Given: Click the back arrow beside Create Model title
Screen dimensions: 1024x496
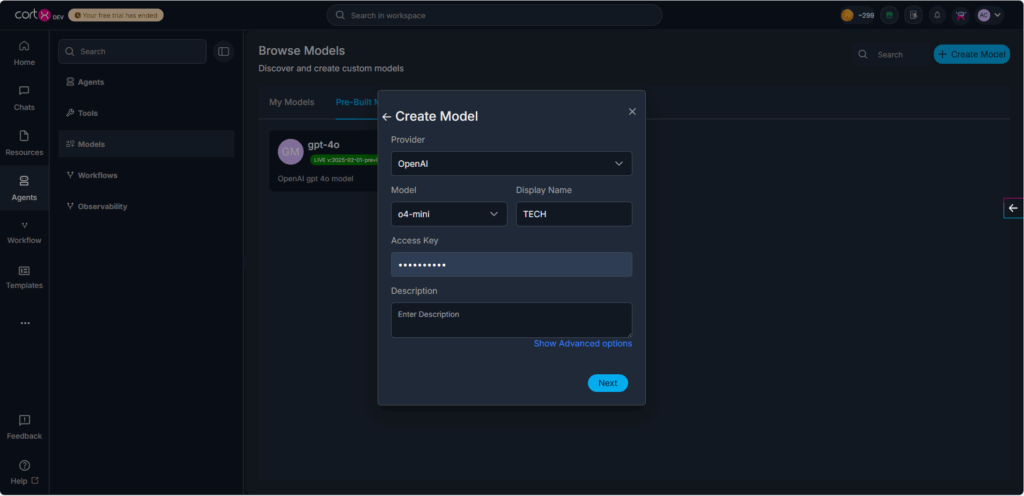Looking at the screenshot, I should pyautogui.click(x=386, y=117).
